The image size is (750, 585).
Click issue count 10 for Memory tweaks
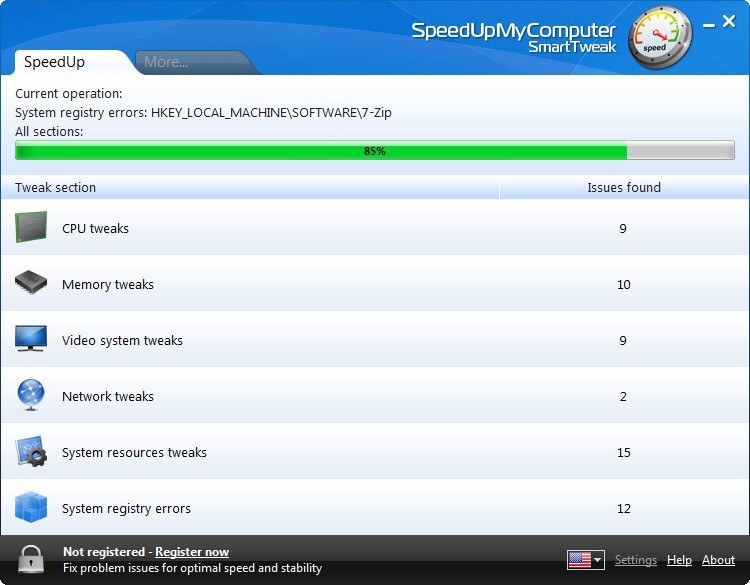tap(624, 285)
